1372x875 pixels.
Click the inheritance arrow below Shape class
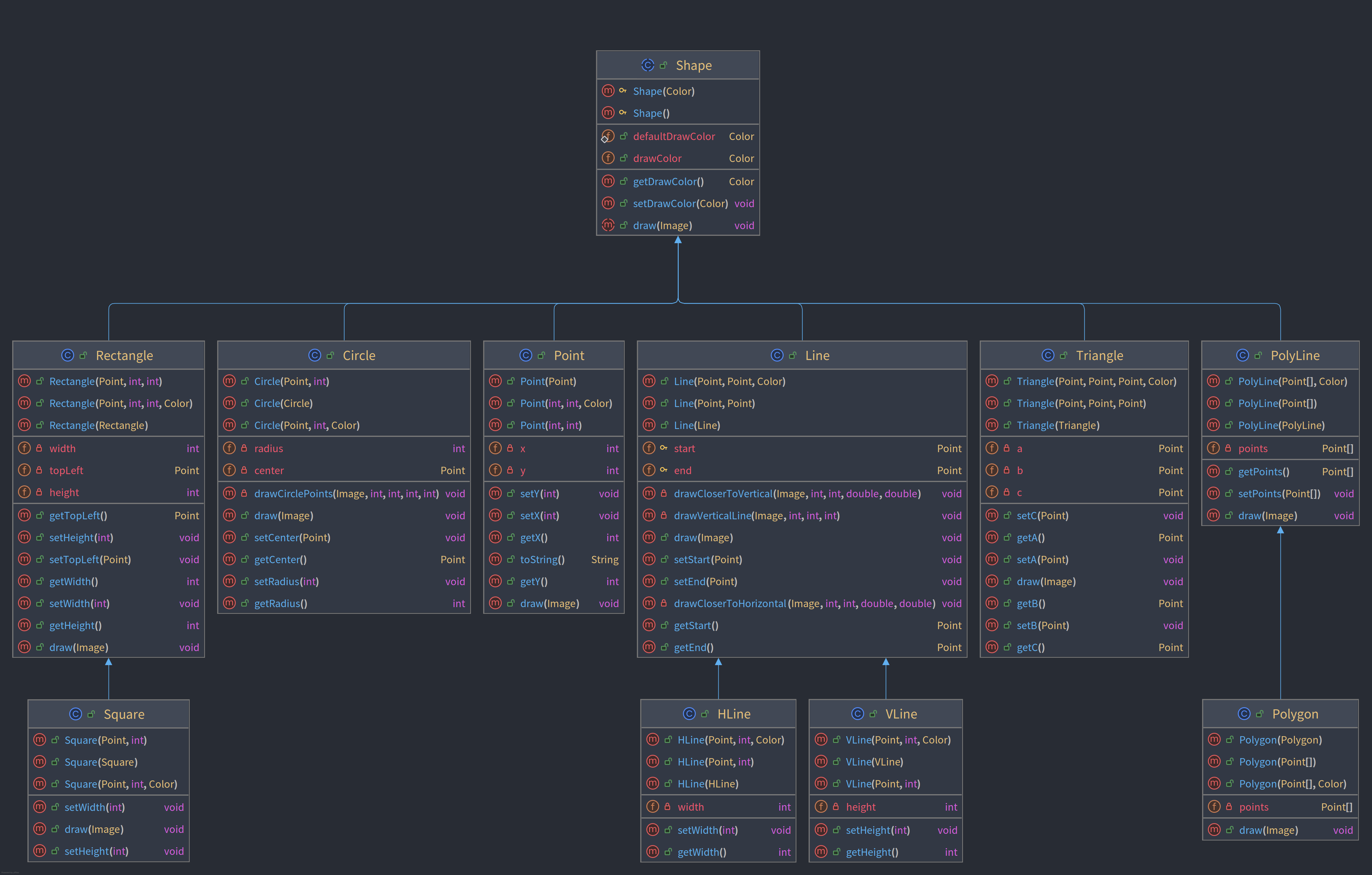pyautogui.click(x=678, y=240)
